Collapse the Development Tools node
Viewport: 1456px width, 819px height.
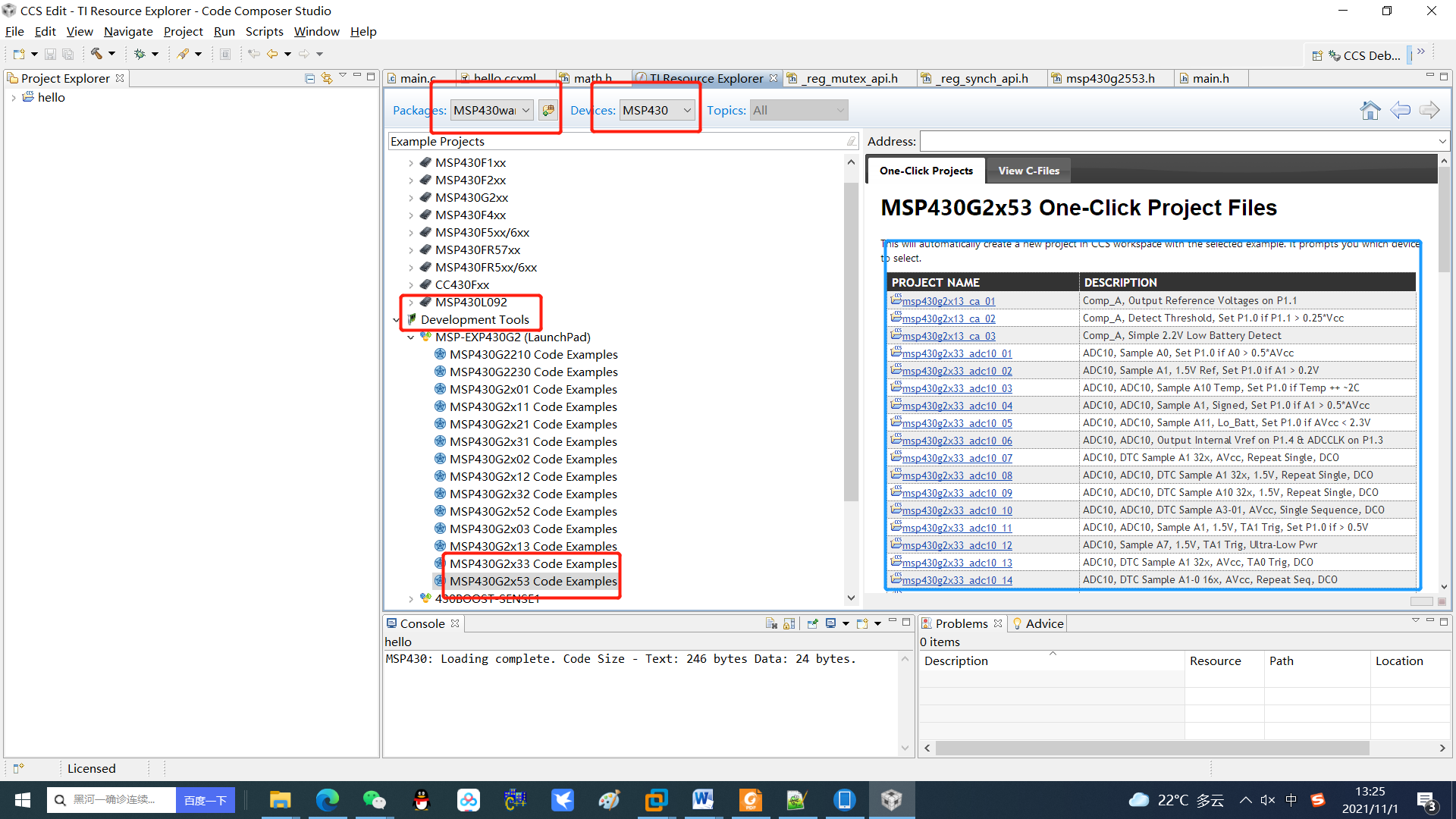pyautogui.click(x=397, y=320)
